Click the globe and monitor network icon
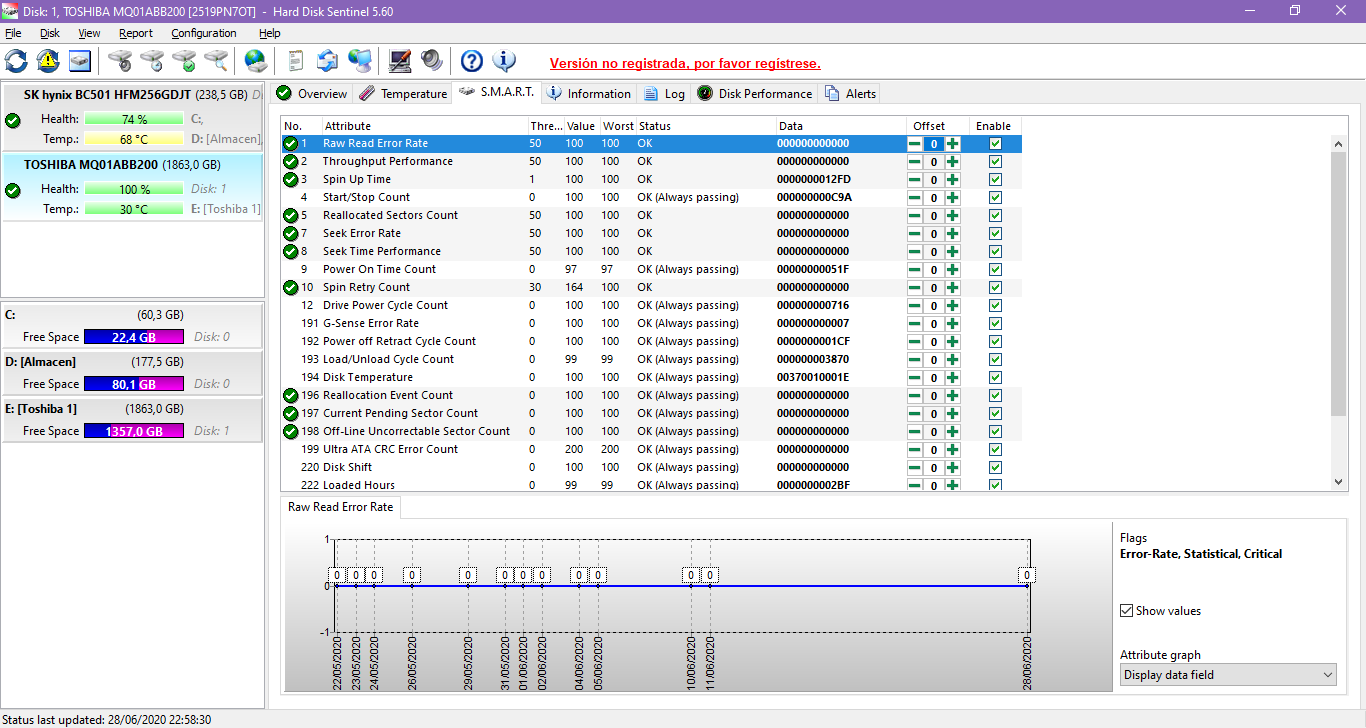 tap(360, 61)
